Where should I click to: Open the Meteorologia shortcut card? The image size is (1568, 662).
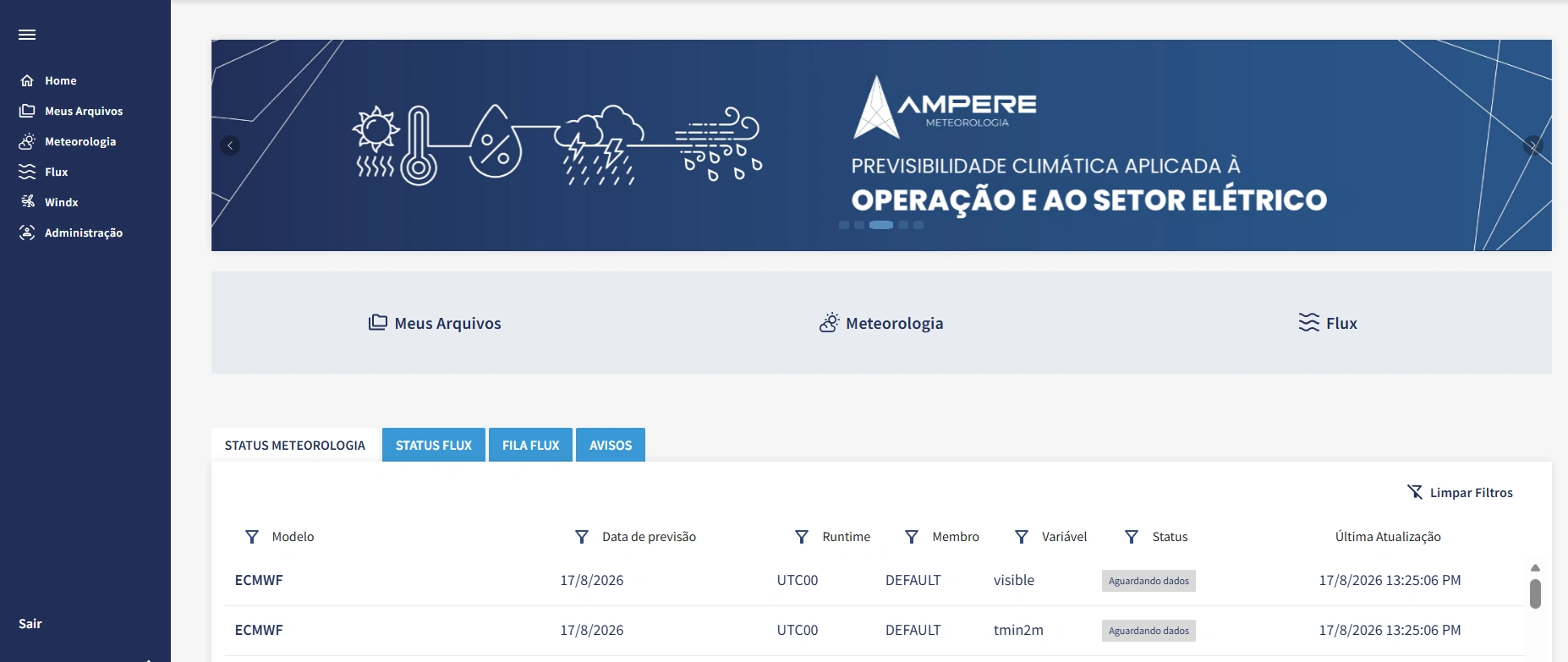click(x=881, y=323)
